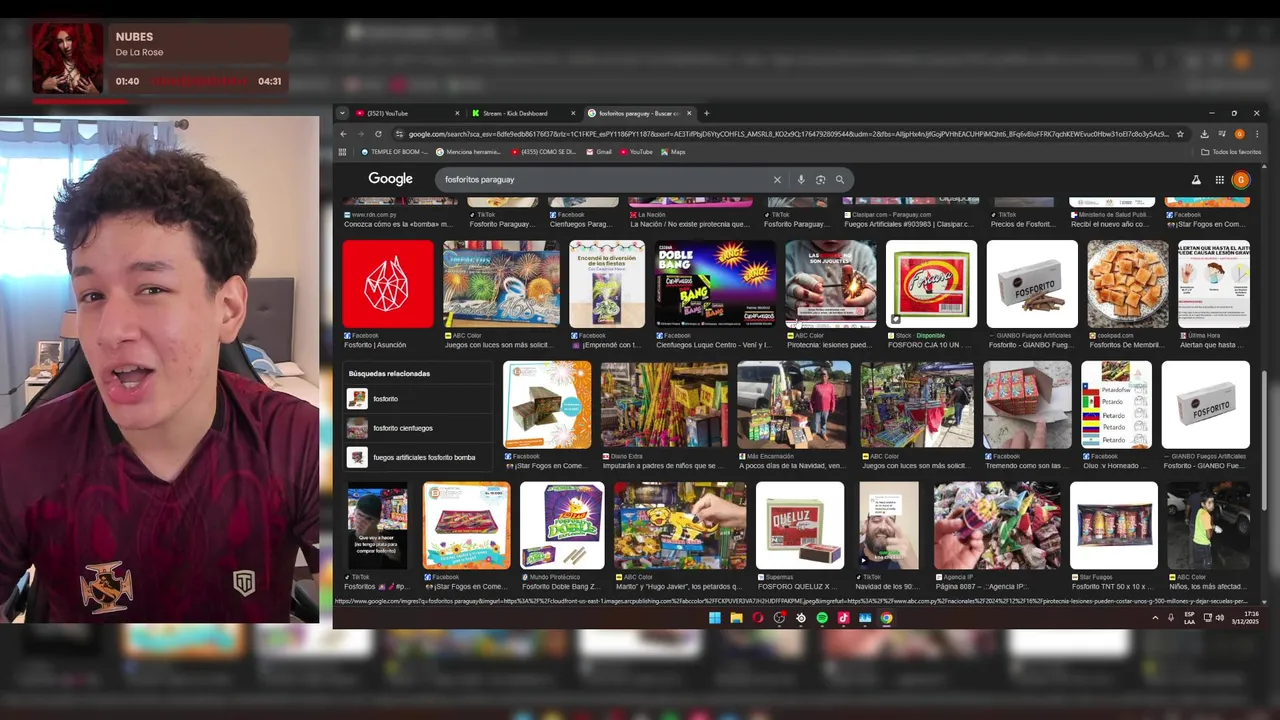Screen dimensions: 1280x720
Task: Open Chrome icon on taskbar
Action: pos(886,618)
